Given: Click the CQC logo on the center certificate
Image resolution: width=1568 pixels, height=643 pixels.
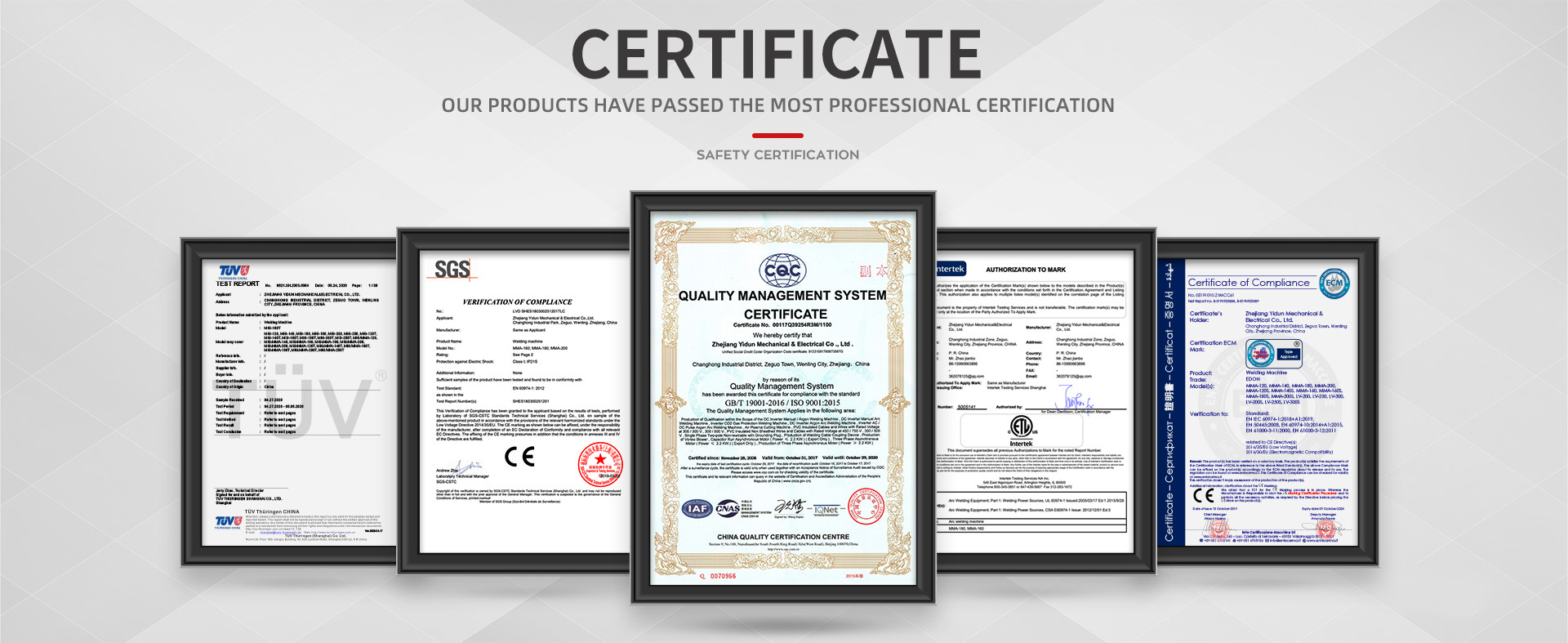Looking at the screenshot, I should pos(782,270).
